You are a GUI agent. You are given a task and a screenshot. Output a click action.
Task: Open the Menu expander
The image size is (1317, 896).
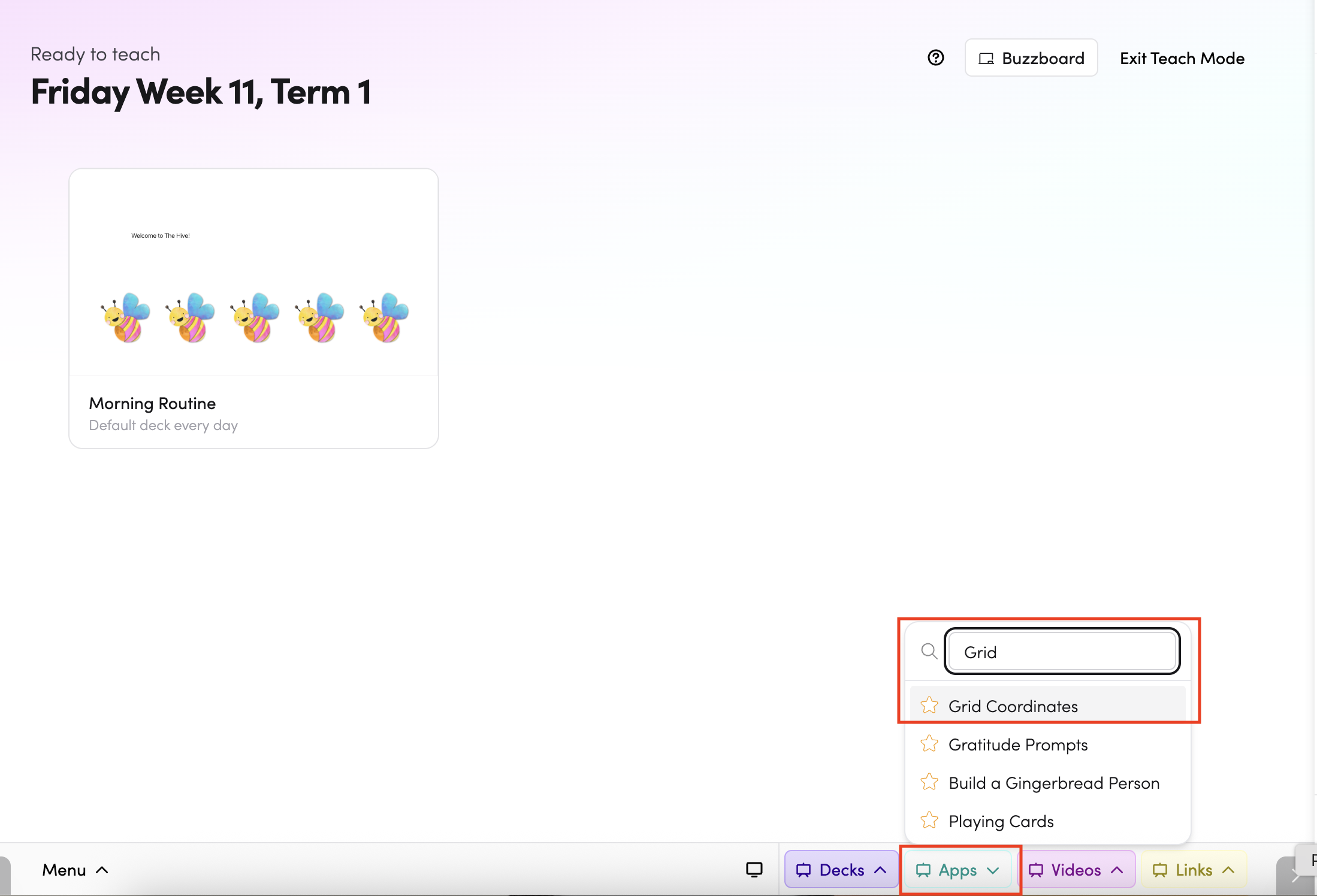[x=75, y=870]
